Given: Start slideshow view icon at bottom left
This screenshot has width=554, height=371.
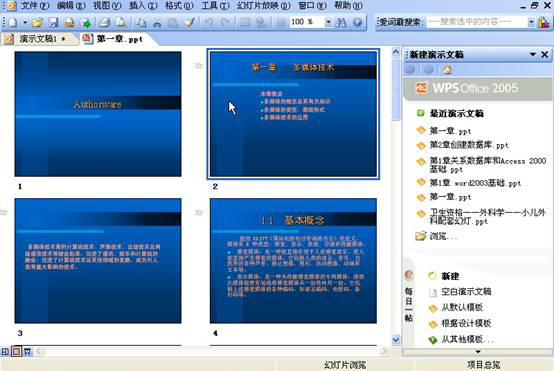Looking at the screenshot, I should 27,352.
